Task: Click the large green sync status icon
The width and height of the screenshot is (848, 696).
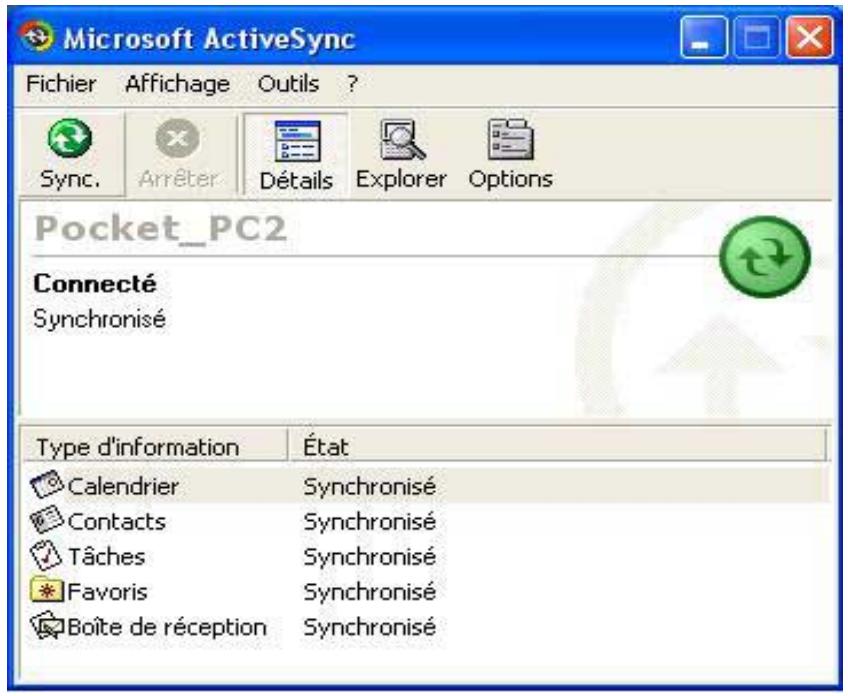Action: (765, 256)
